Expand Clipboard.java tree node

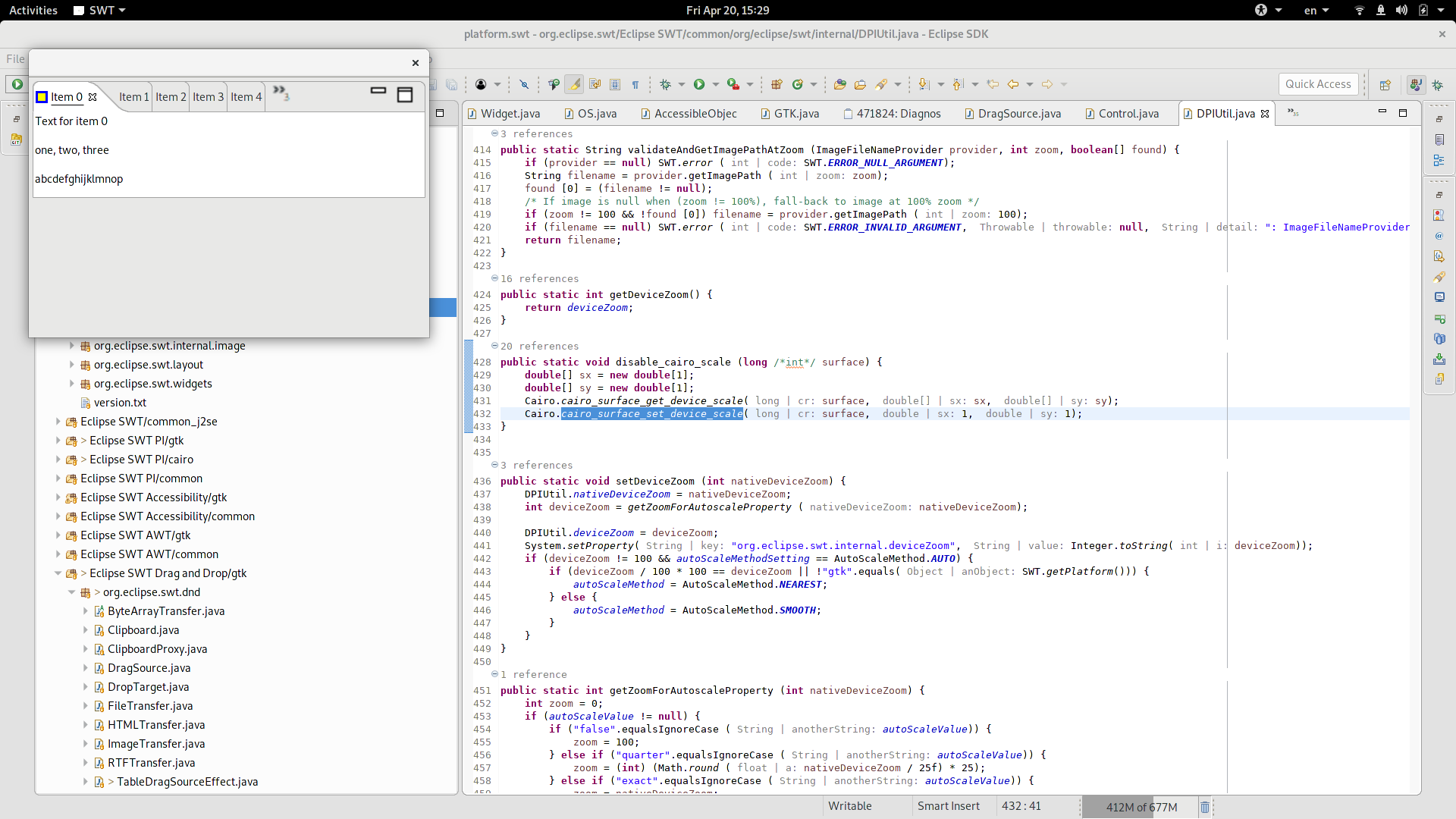pyautogui.click(x=86, y=629)
